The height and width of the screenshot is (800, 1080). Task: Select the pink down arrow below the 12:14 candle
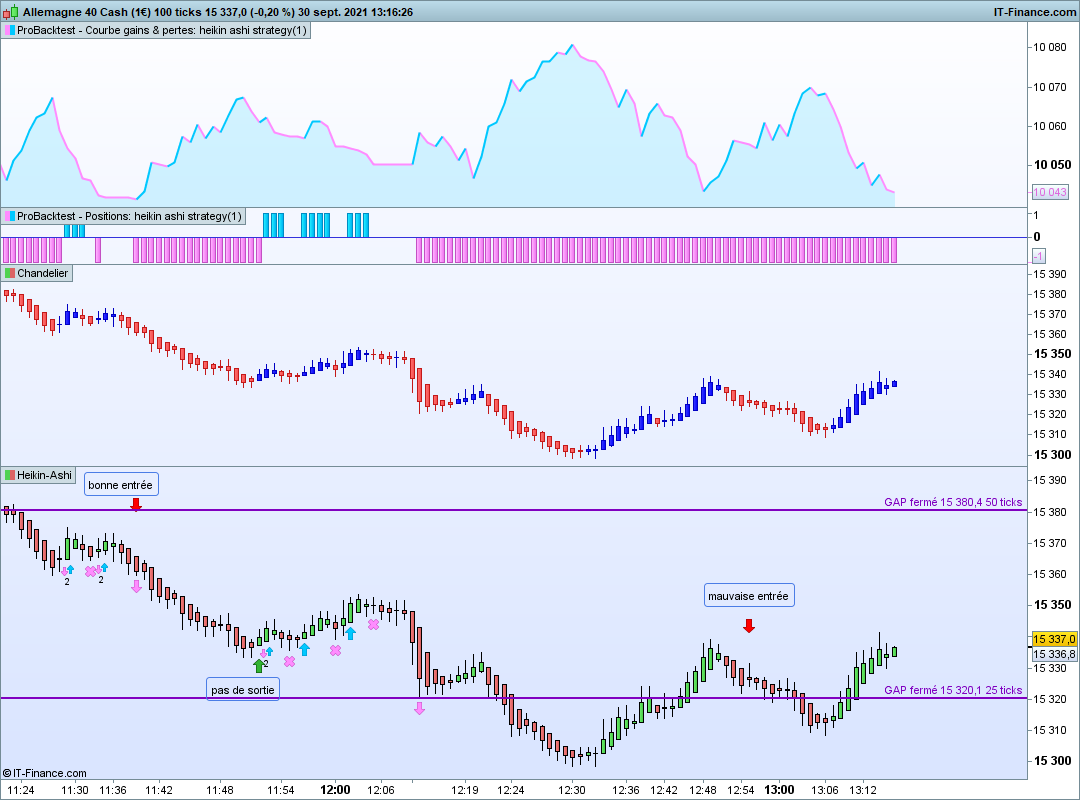[419, 708]
